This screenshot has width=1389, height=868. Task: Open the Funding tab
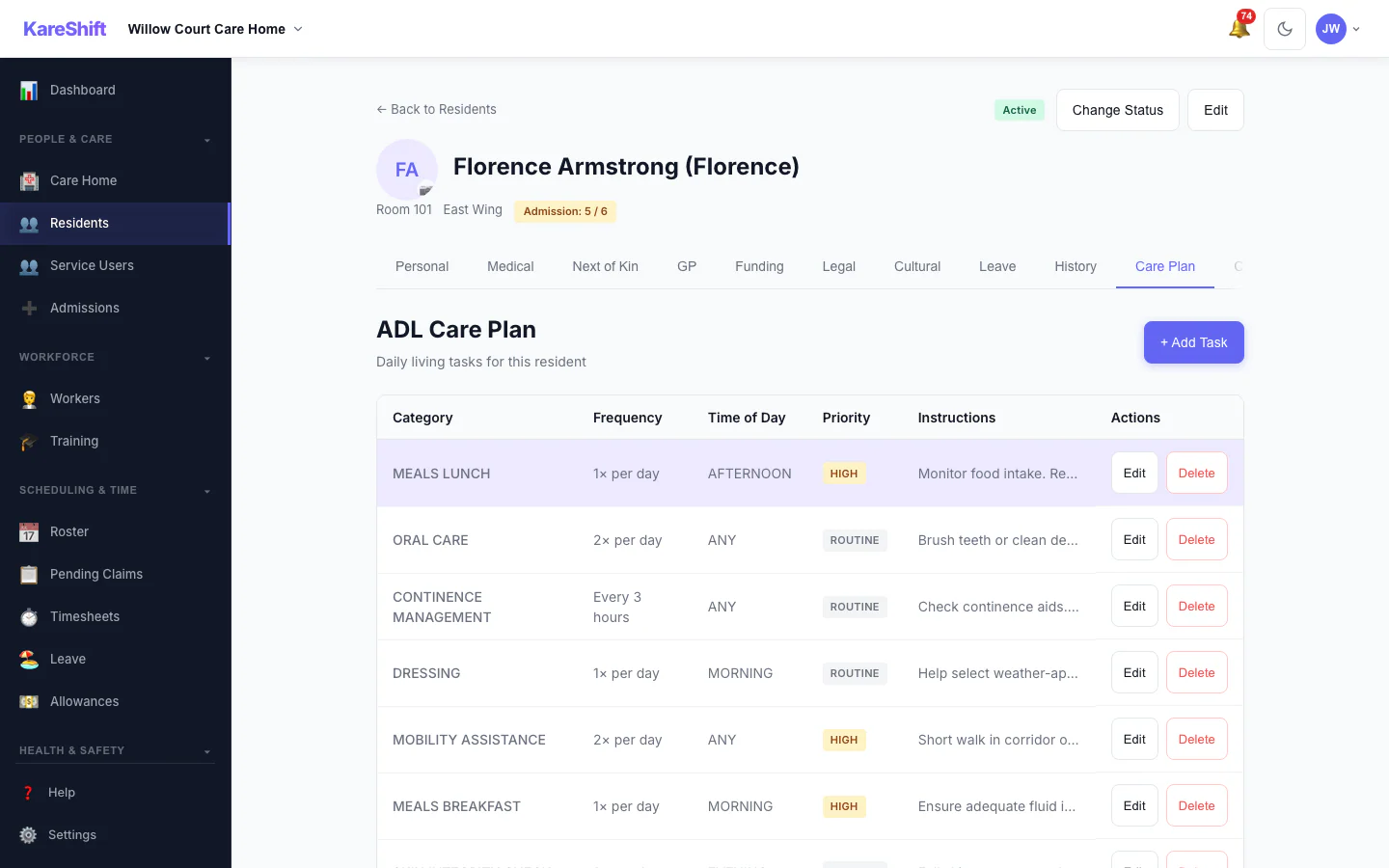[x=759, y=266]
